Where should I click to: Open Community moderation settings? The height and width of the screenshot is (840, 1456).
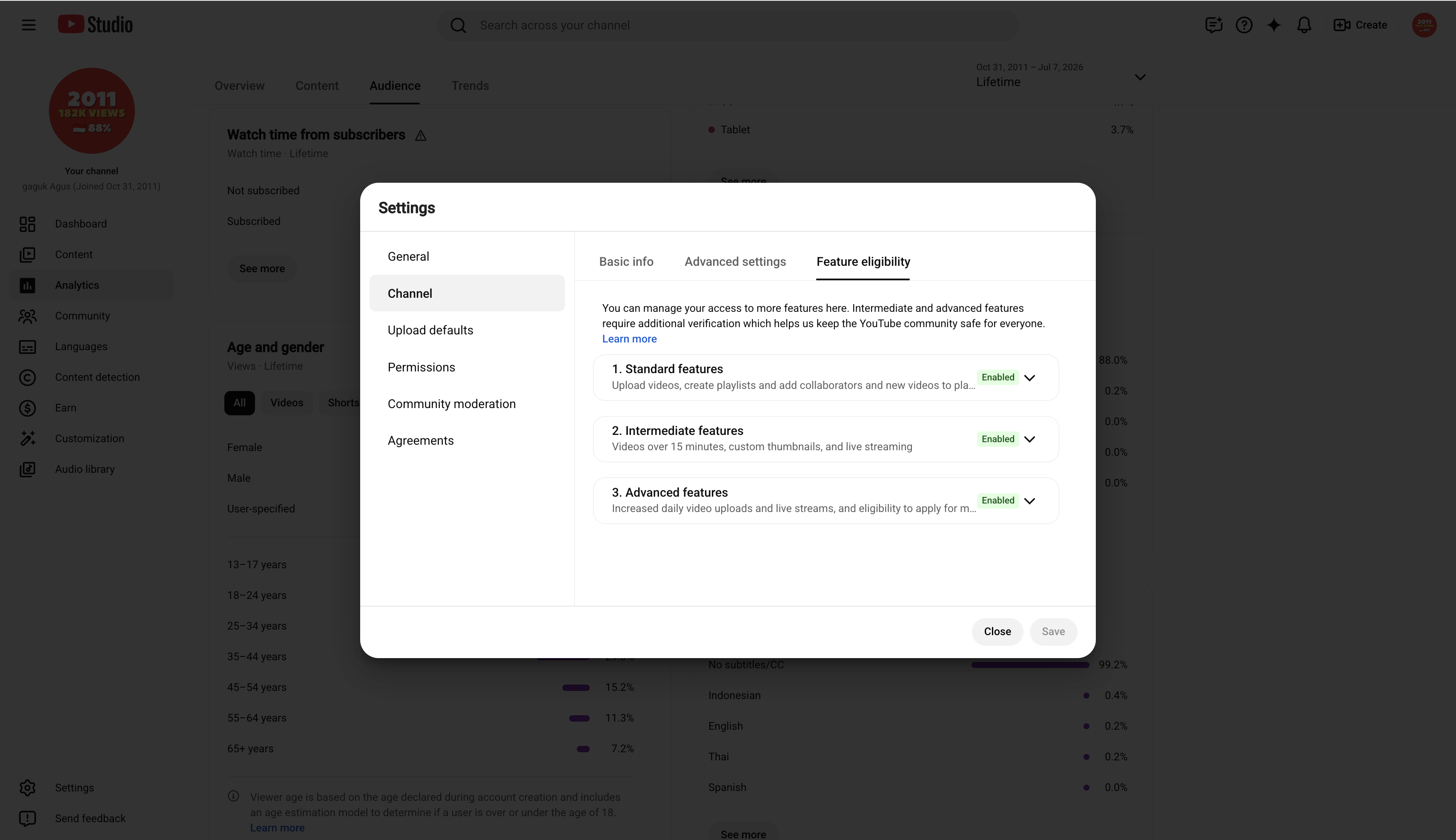point(467,404)
